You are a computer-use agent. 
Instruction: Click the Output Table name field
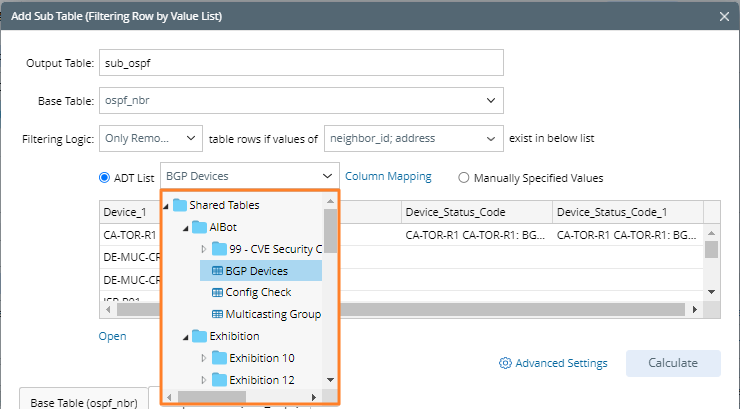[x=300, y=63]
